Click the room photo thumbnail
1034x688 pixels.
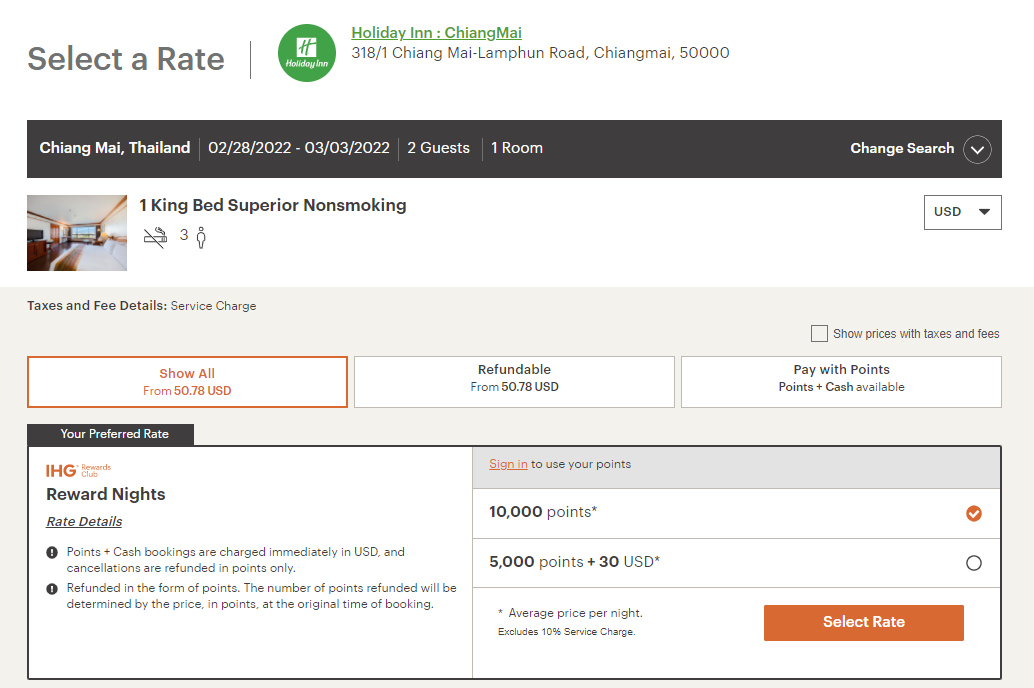tap(77, 233)
